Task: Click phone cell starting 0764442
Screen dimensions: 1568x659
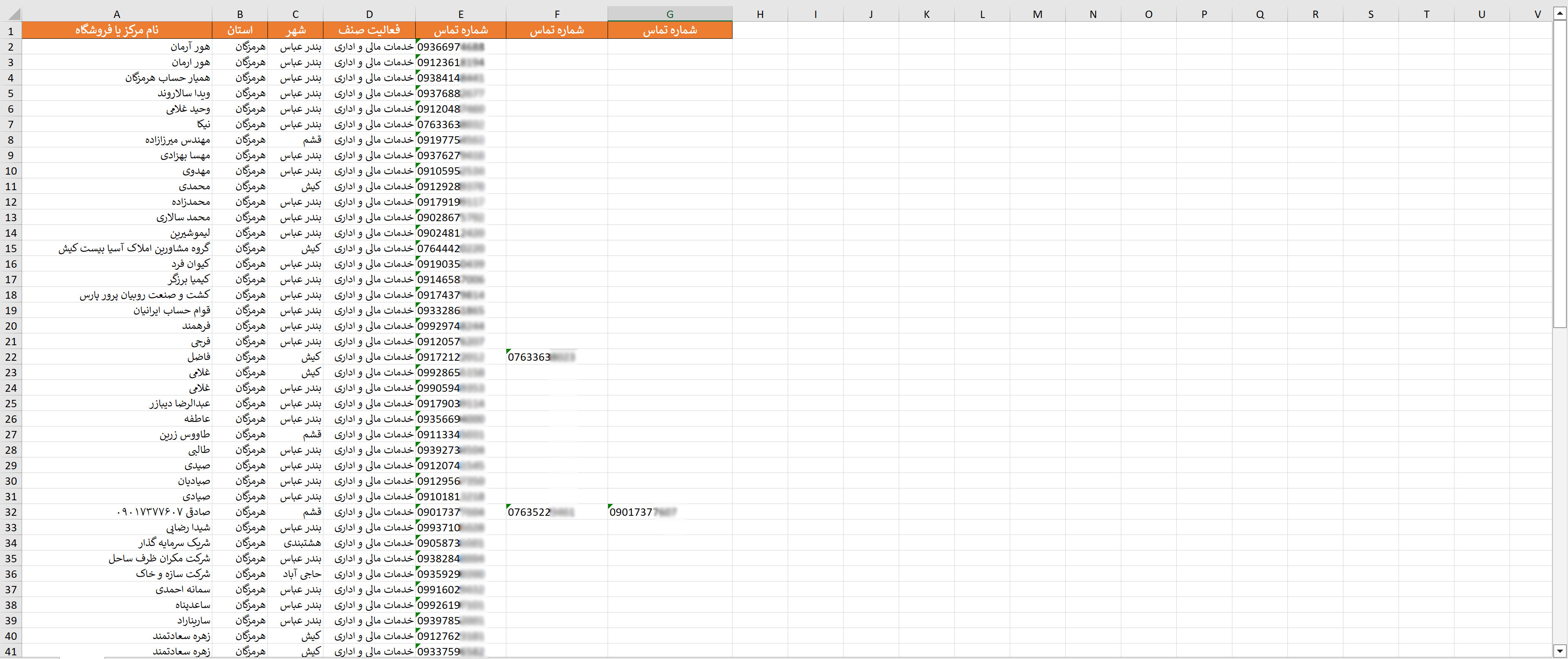Action: click(461, 248)
